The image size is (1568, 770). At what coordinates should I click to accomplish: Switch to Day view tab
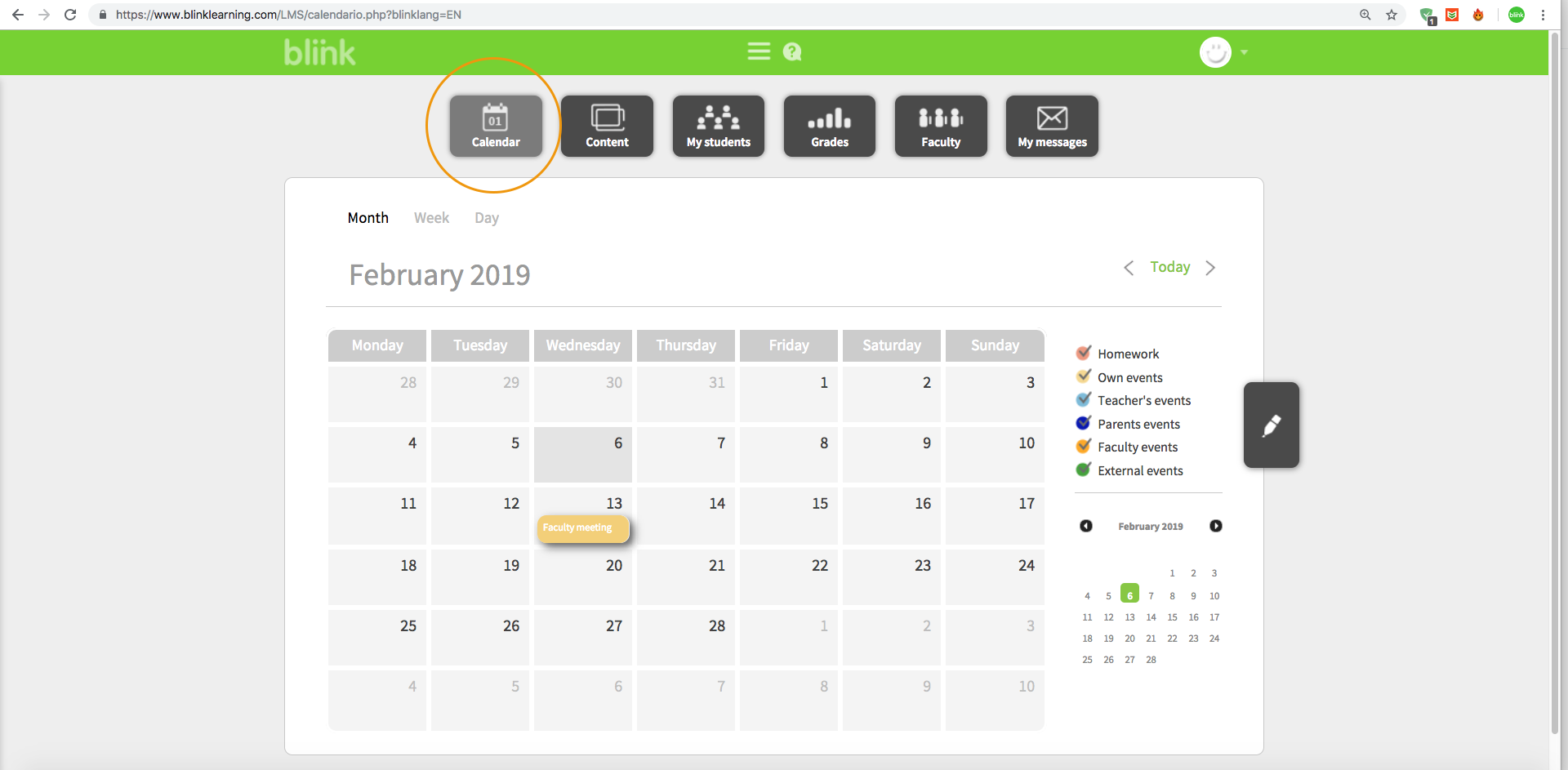tap(486, 218)
